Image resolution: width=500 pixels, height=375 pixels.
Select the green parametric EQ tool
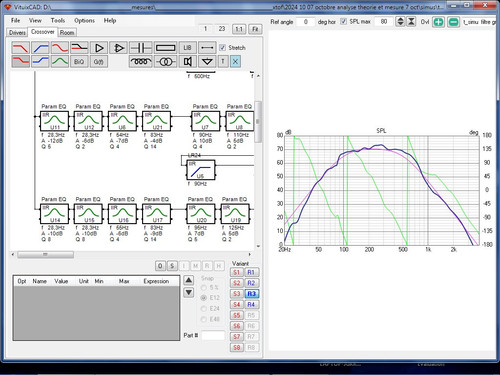(x=60, y=61)
